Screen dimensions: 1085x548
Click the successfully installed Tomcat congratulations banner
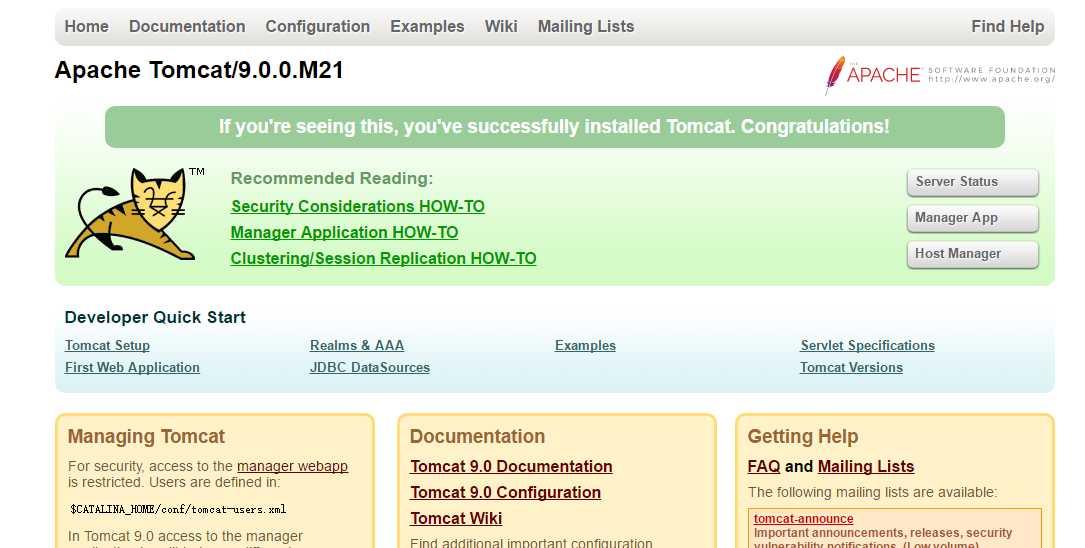click(554, 127)
